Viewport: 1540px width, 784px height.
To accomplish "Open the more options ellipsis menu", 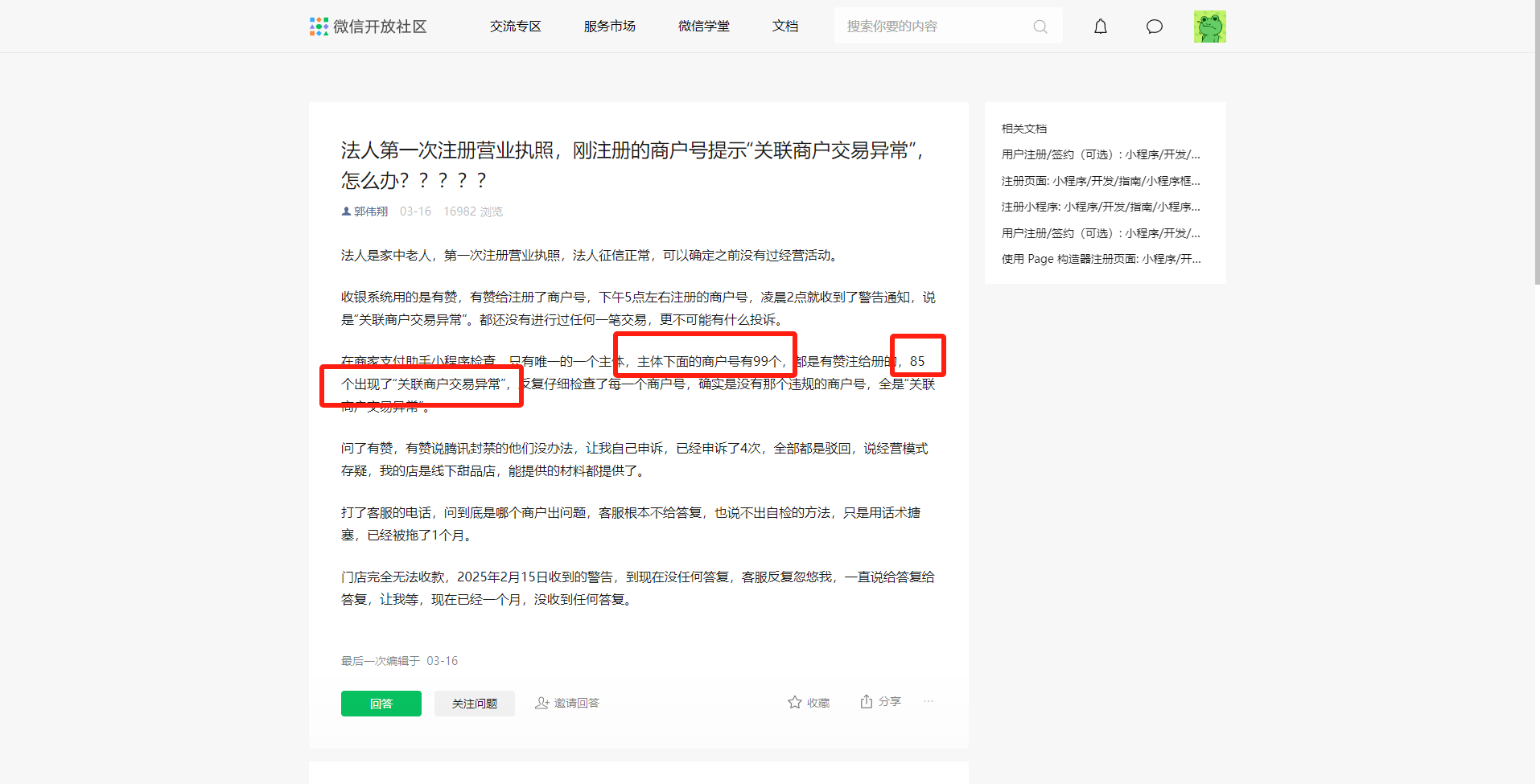I will point(929,701).
